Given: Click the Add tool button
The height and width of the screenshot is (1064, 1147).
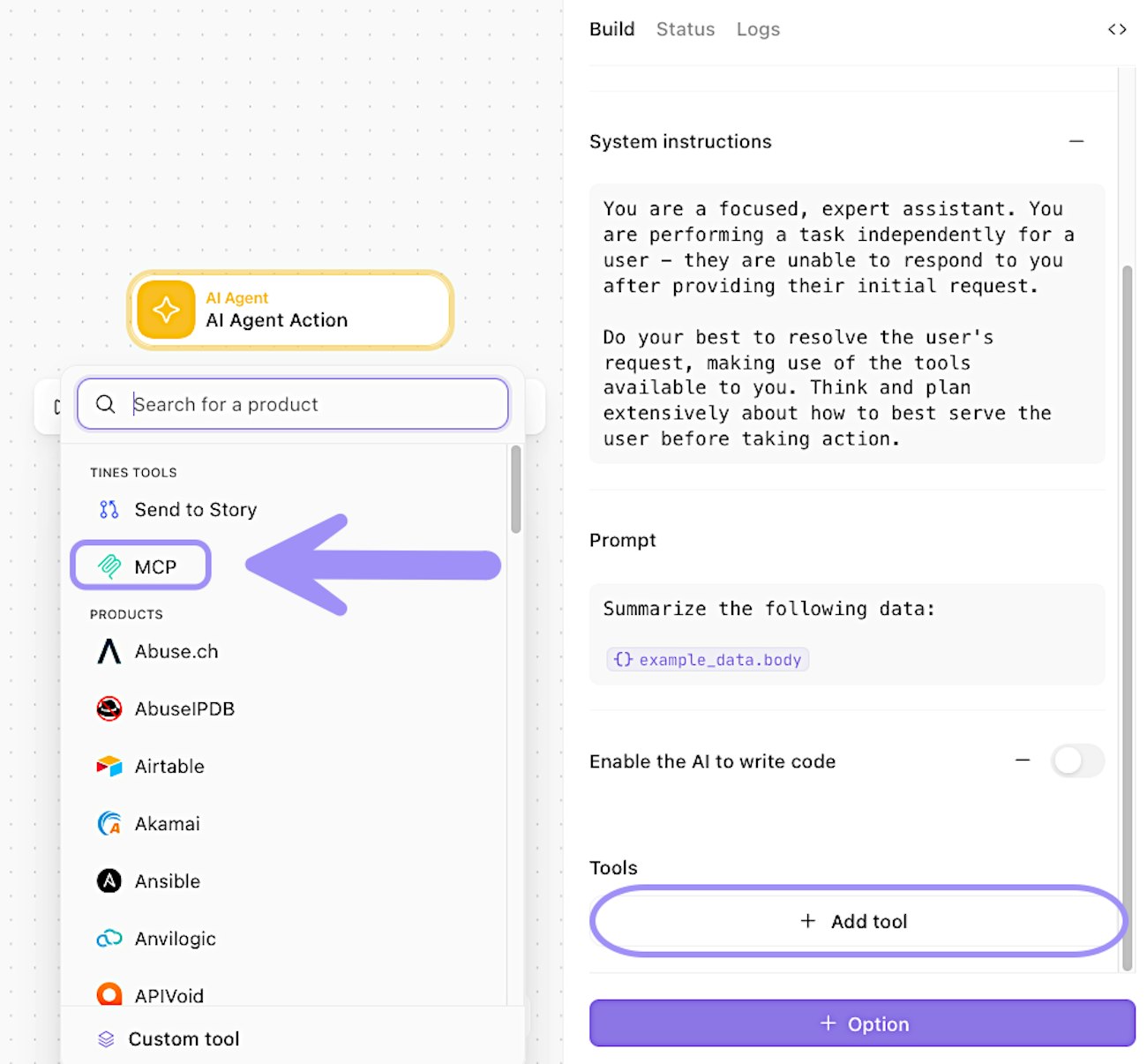Looking at the screenshot, I should tap(858, 921).
